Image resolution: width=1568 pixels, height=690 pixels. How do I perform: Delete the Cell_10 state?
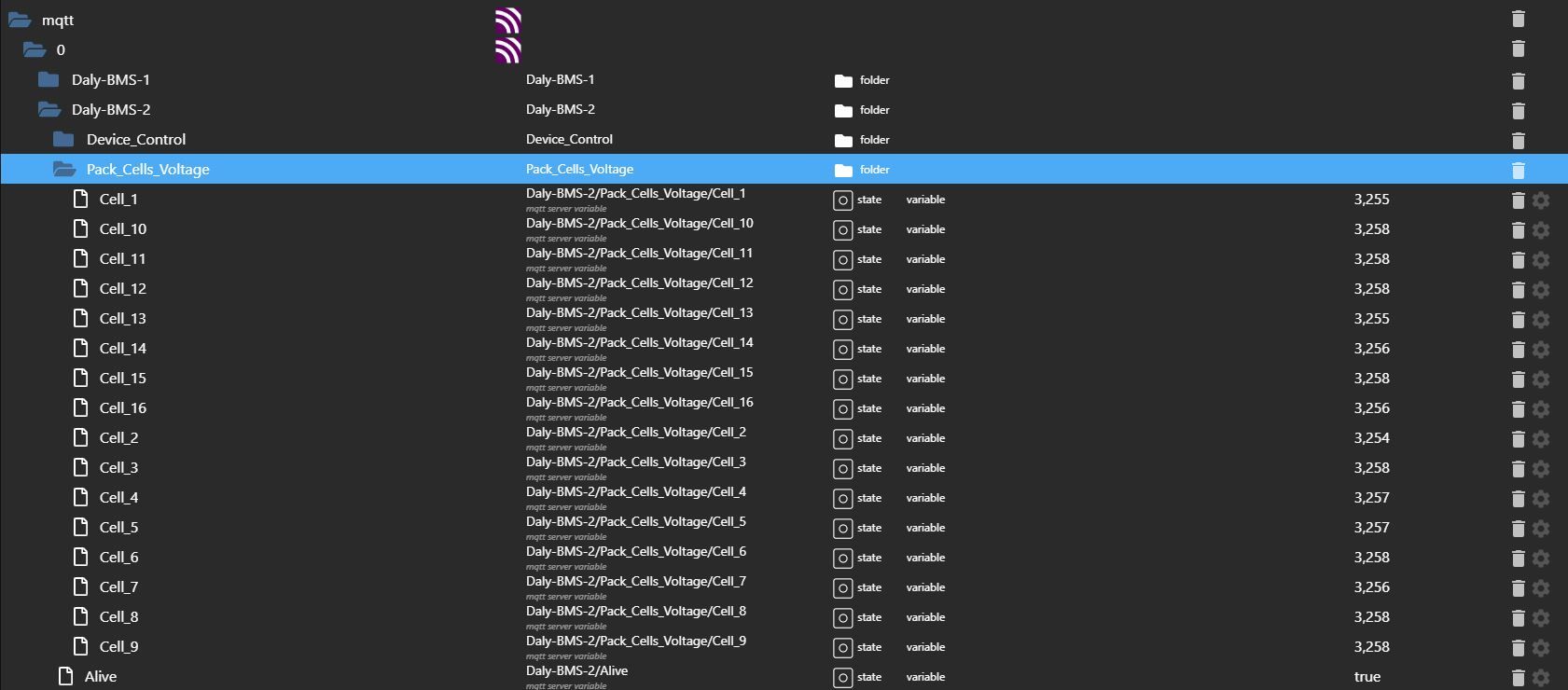(1518, 230)
